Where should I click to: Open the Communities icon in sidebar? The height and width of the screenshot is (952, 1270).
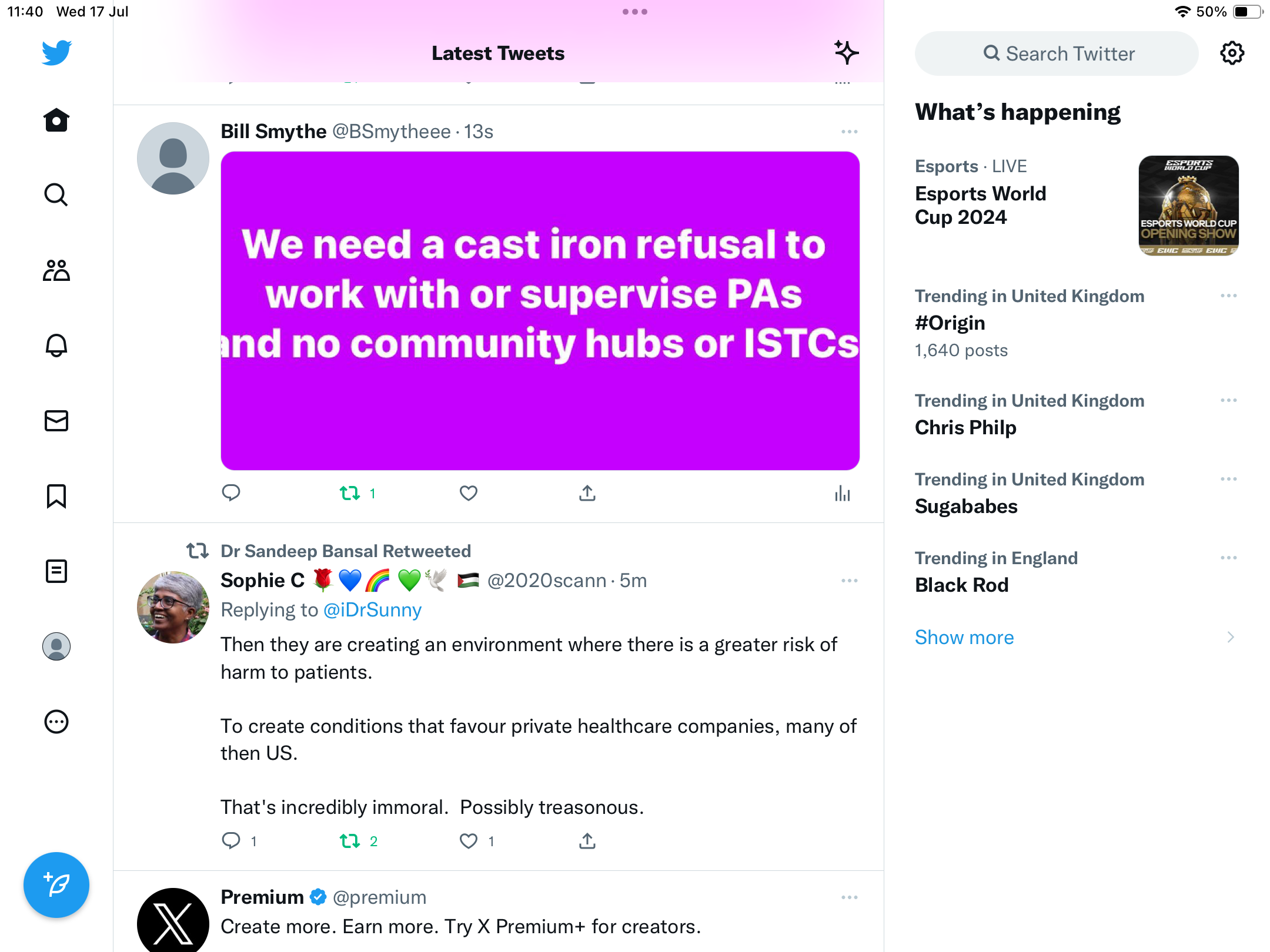(56, 270)
